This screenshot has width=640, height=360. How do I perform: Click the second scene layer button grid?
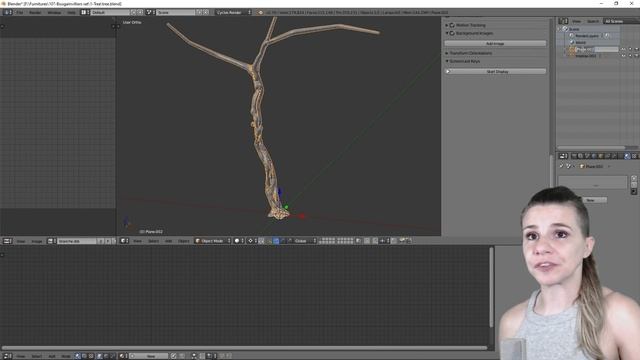pos(345,241)
